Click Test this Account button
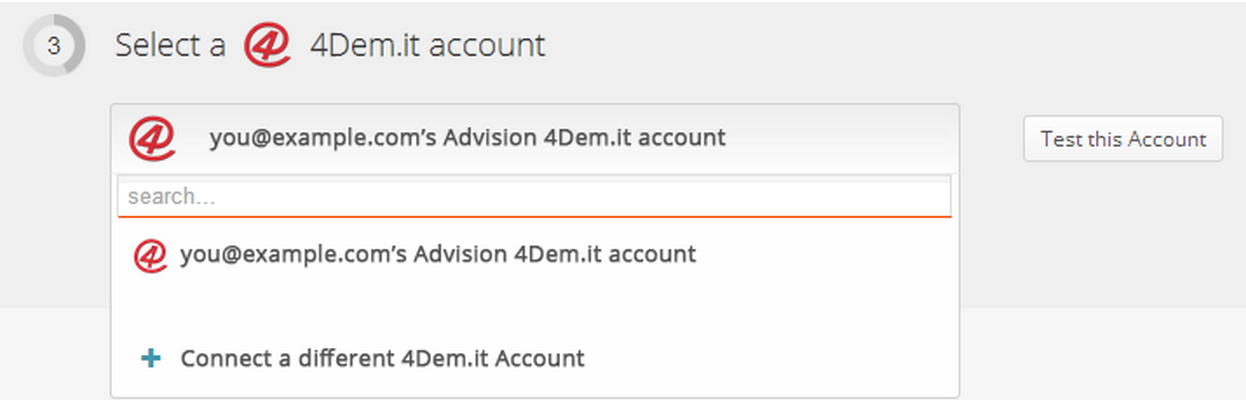Image resolution: width=1246 pixels, height=400 pixels. (1123, 139)
